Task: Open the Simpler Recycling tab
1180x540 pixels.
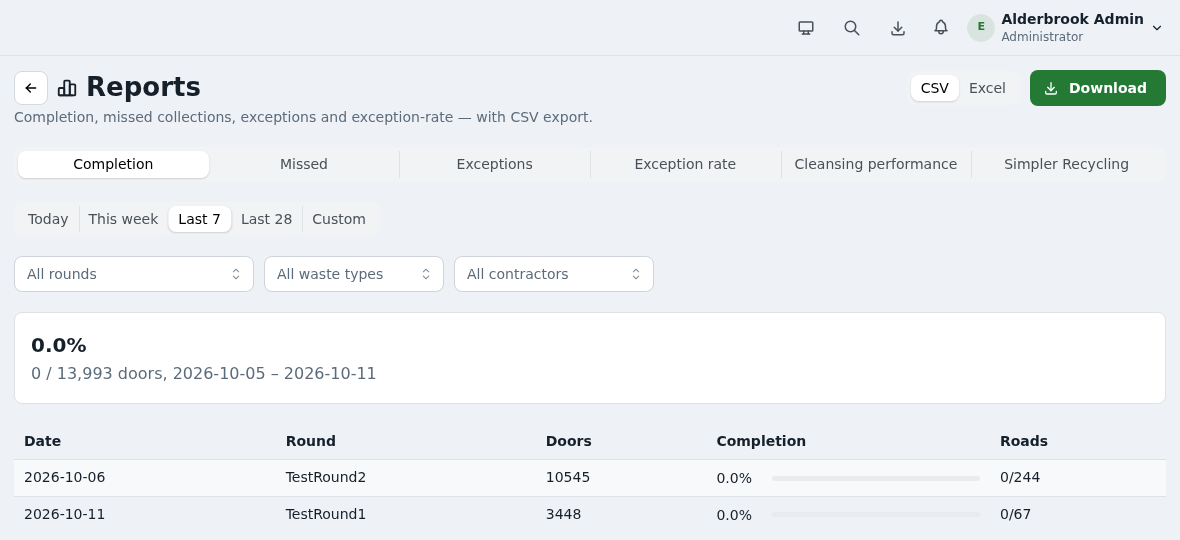Action: (x=1066, y=164)
